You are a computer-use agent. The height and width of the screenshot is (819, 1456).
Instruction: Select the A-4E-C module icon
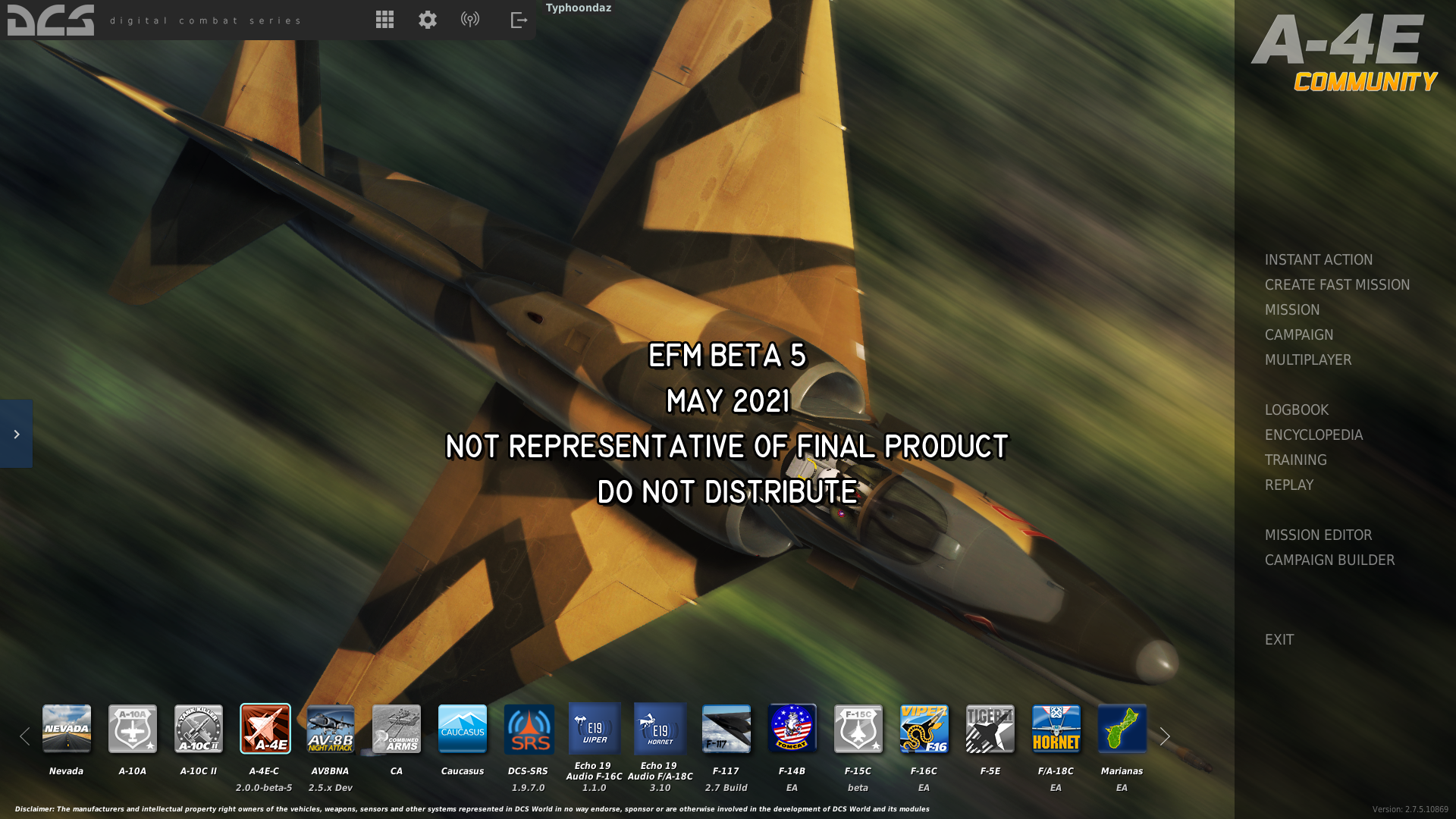click(x=265, y=729)
